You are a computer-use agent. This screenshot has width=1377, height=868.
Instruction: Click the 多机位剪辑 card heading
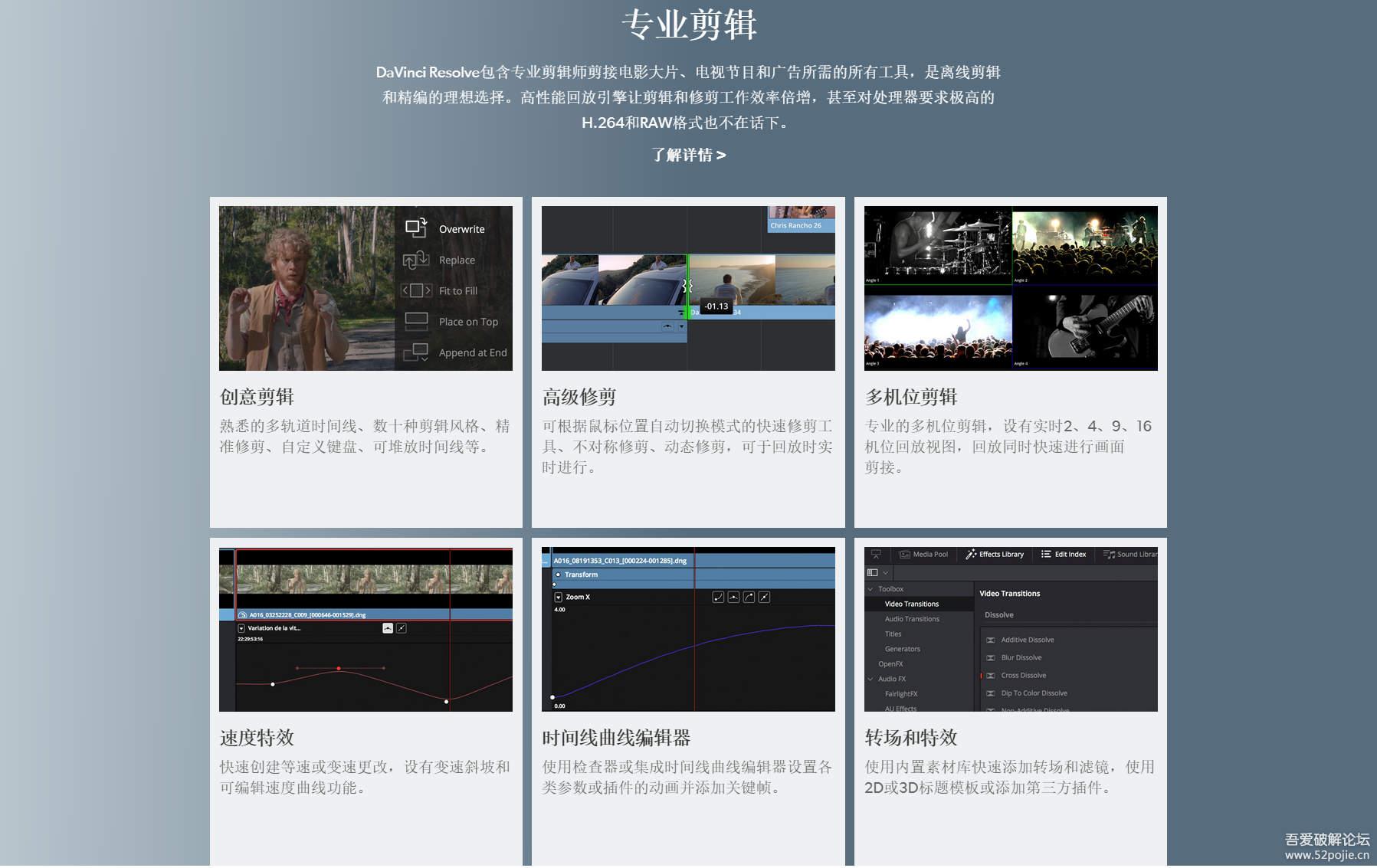pyautogui.click(x=911, y=397)
